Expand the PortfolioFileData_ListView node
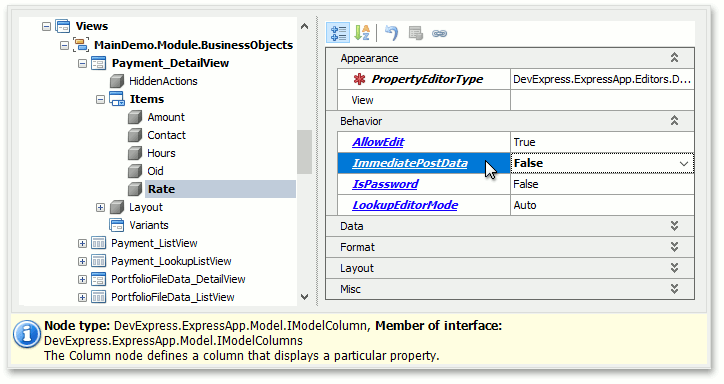Viewport: 724px width, 384px height. coord(82,297)
